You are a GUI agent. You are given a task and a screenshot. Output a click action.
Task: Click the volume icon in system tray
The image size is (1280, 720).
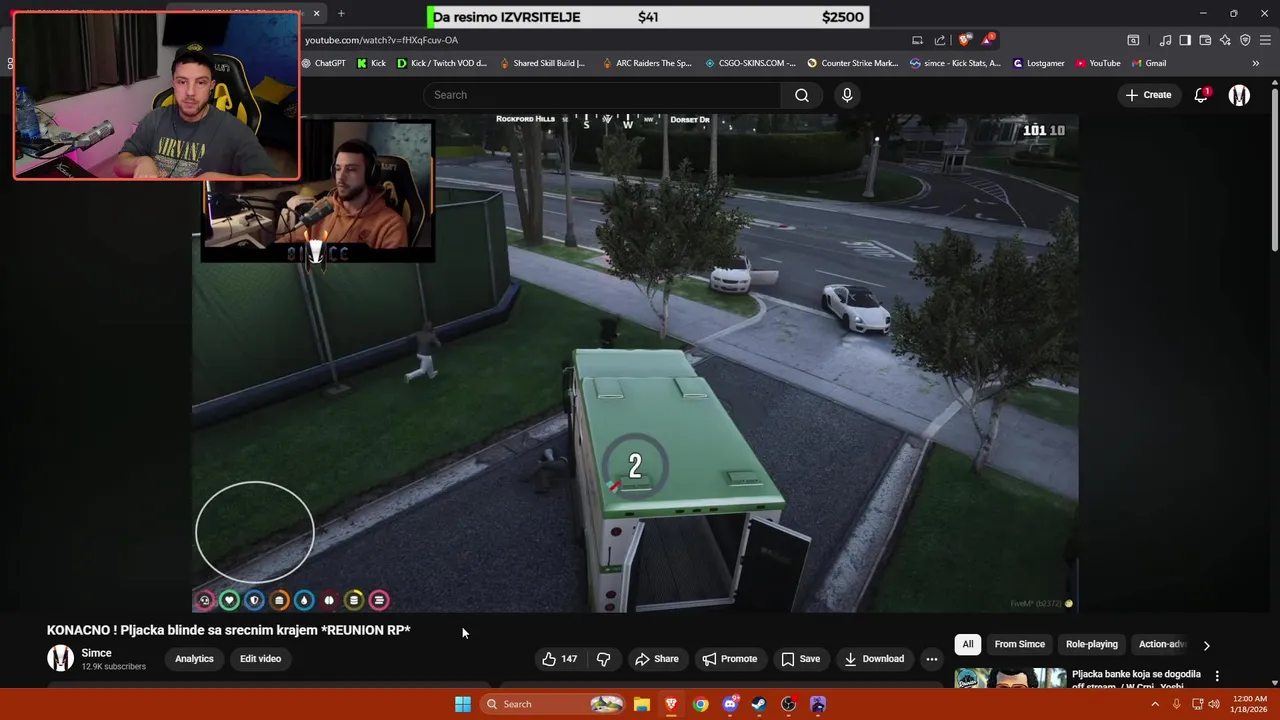pos(1214,704)
